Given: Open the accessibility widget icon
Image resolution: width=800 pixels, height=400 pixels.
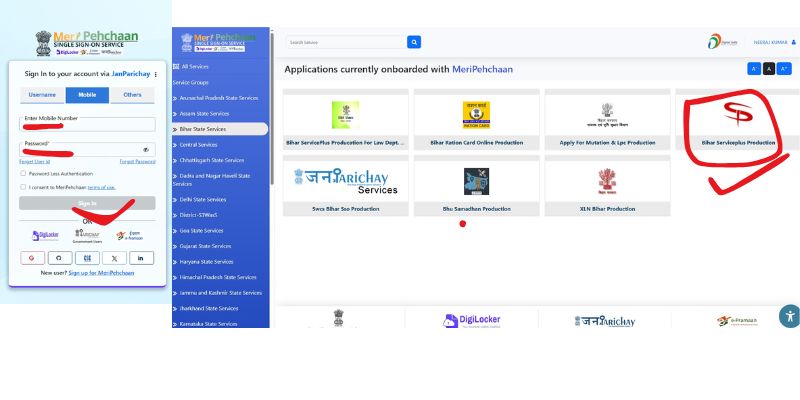Looking at the screenshot, I should click(x=790, y=316).
